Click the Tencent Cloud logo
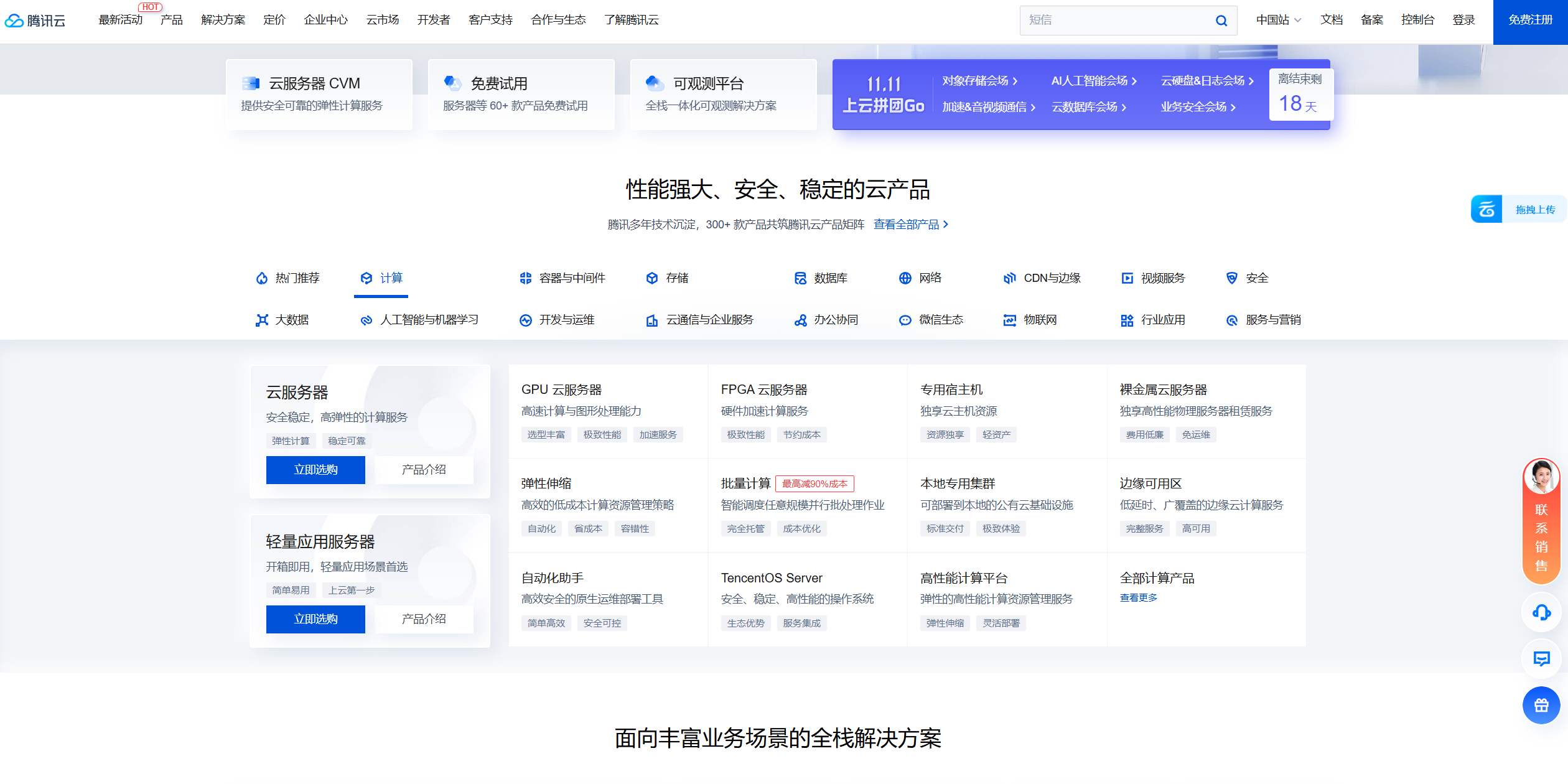Image resolution: width=1568 pixels, height=784 pixels. 35,21
